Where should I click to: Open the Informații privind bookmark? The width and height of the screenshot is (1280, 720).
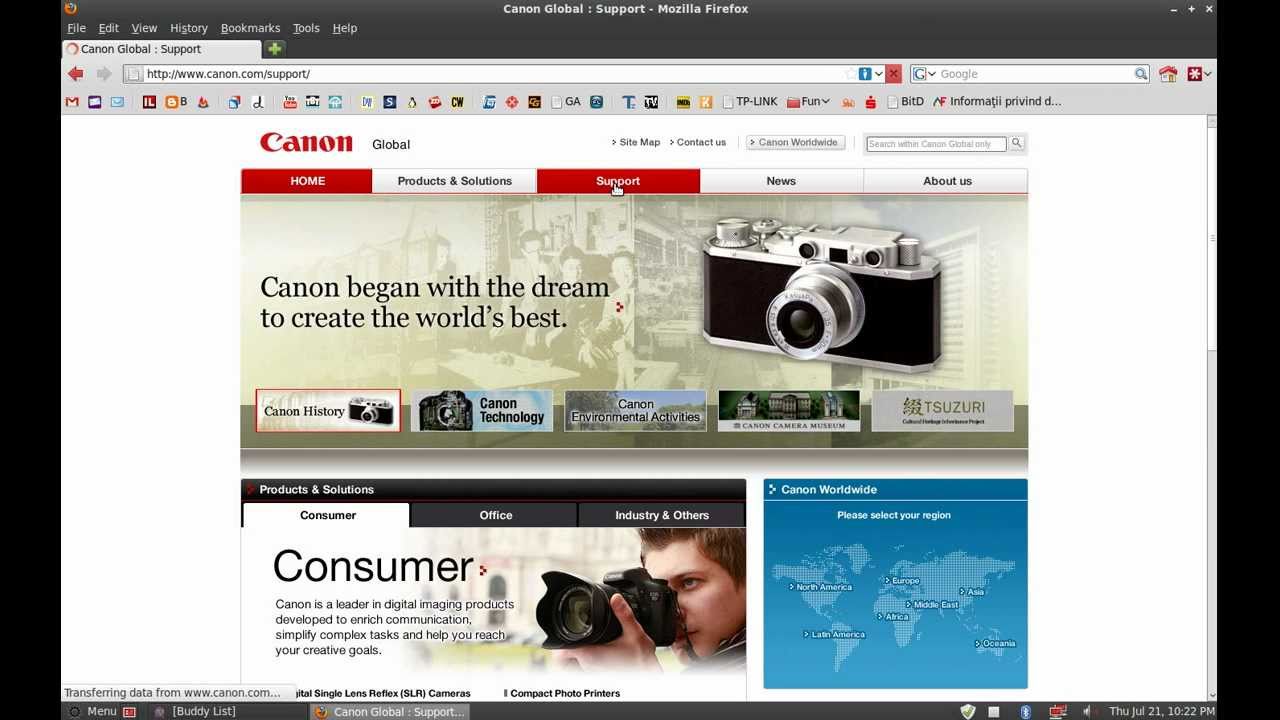(997, 102)
